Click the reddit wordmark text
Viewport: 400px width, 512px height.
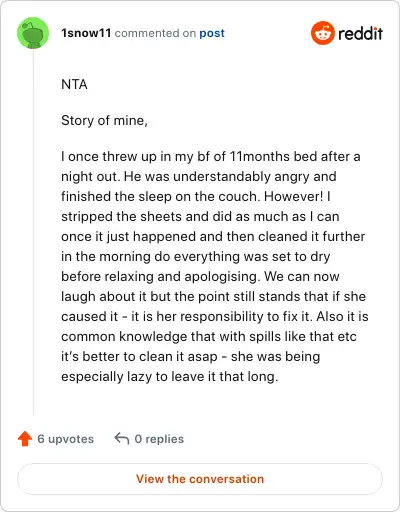click(360, 34)
